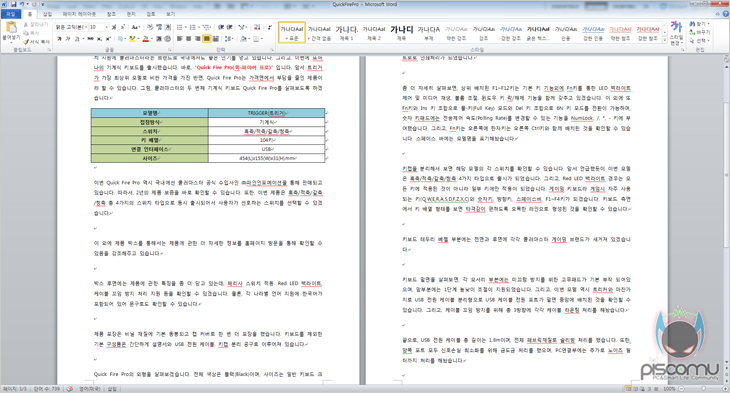Switch to the References (참조) tab
Viewport: 730px width, 393px height.
point(111,14)
